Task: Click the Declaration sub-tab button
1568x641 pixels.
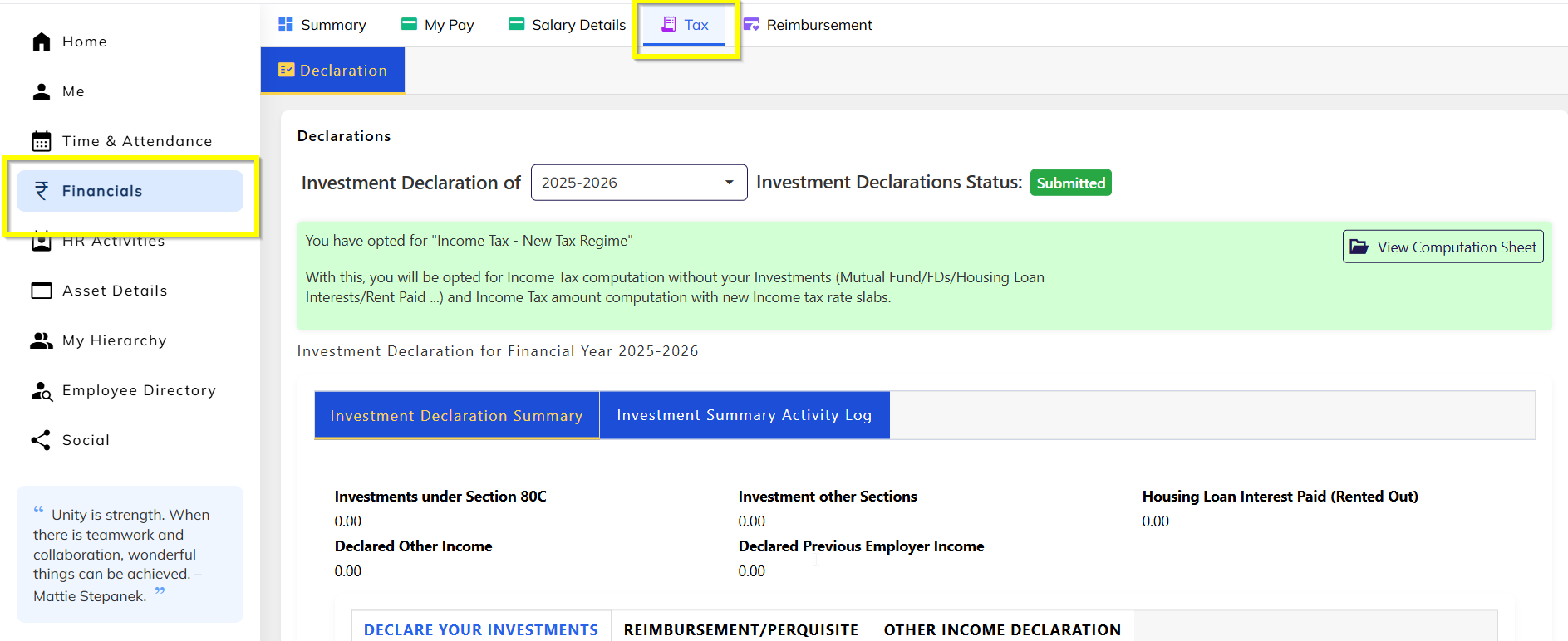Action: tap(332, 71)
